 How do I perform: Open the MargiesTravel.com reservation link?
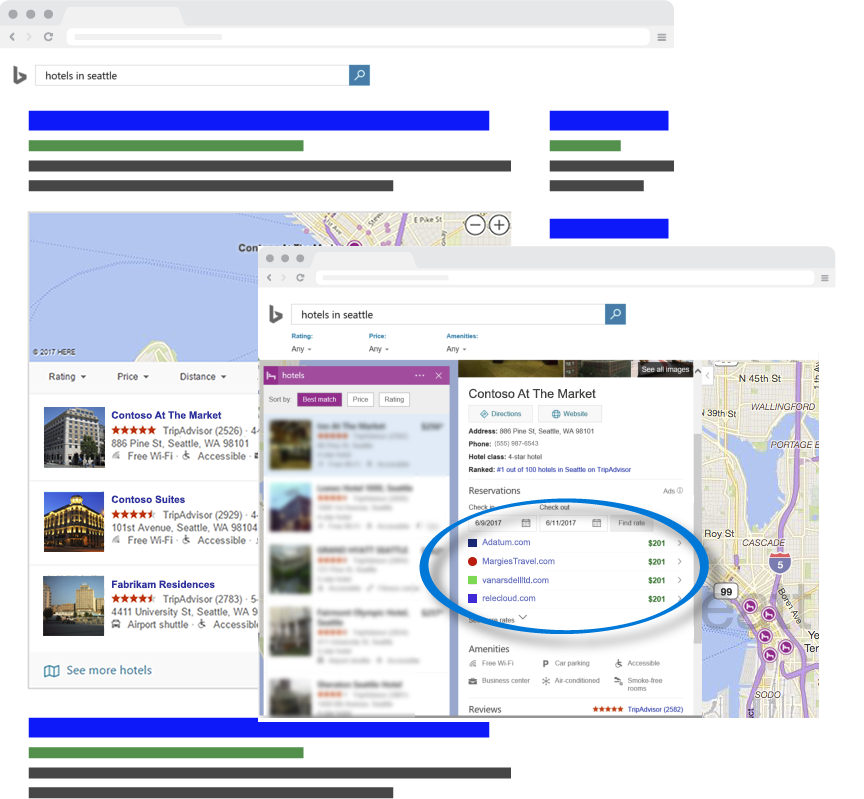518,562
